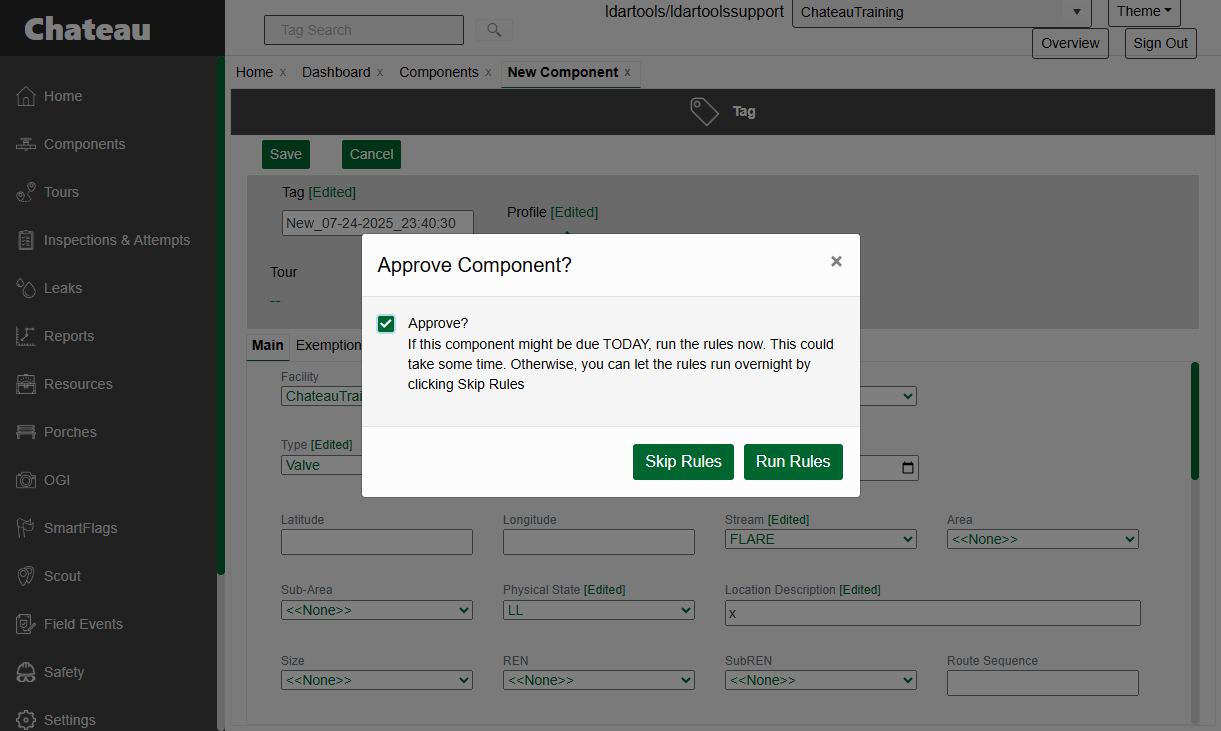Open the Physical State dropdown showing LL
This screenshot has width=1221, height=731.
(599, 610)
